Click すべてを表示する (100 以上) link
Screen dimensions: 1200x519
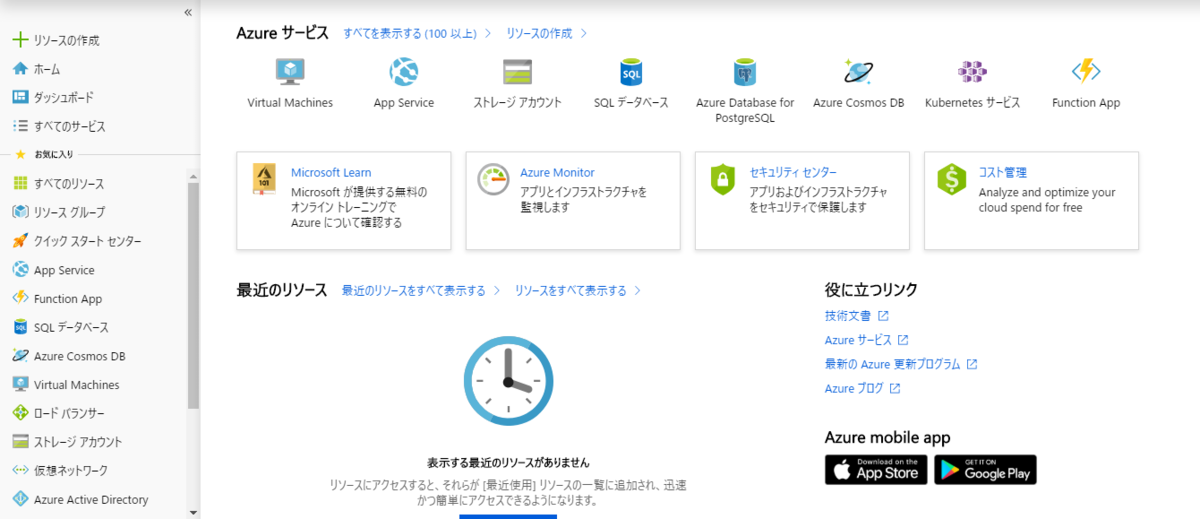pos(410,33)
